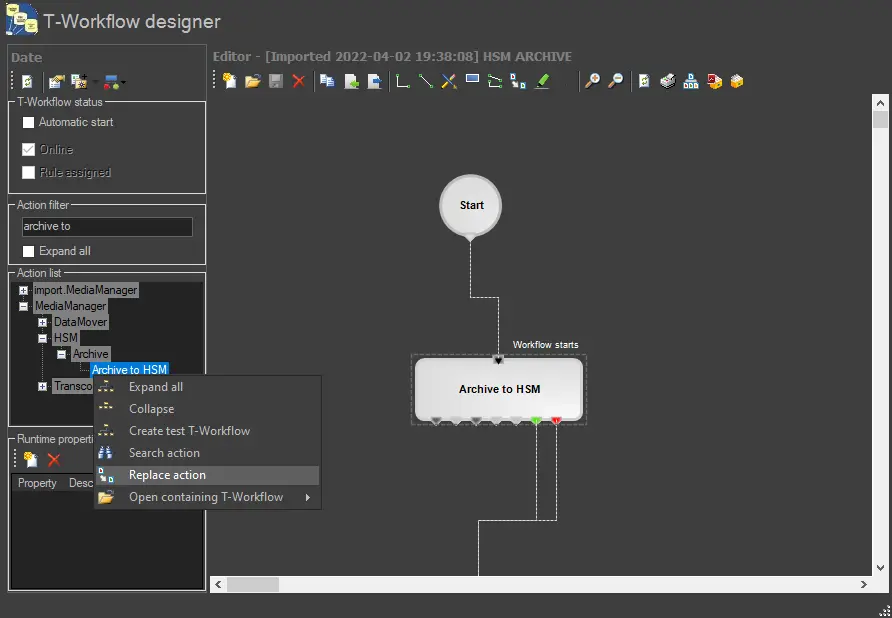The image size is (892, 618).
Task: Click the refresh icon in Date panel toolbar
Action: tap(28, 81)
